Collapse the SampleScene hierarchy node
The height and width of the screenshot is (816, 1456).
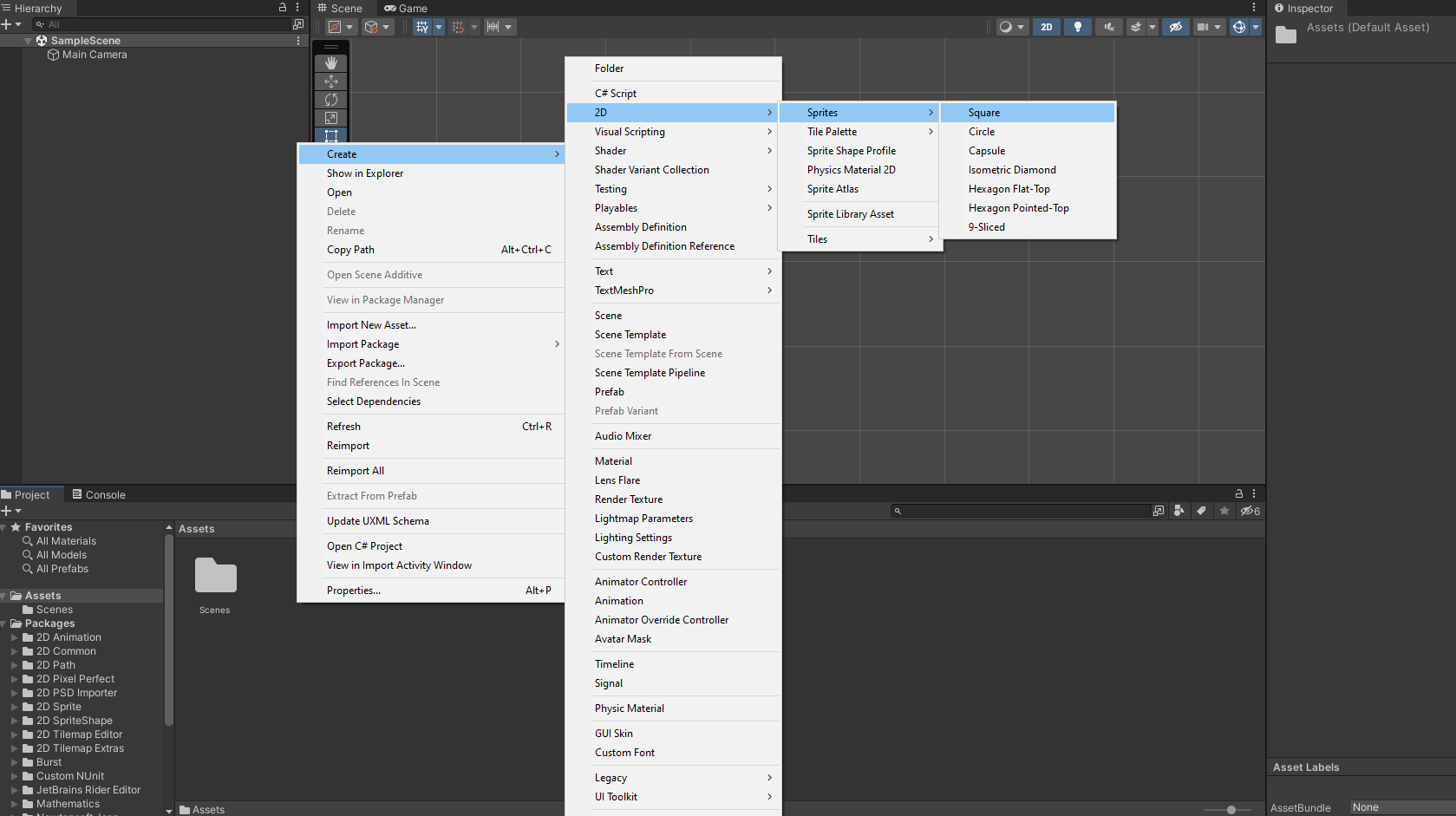pos(28,41)
